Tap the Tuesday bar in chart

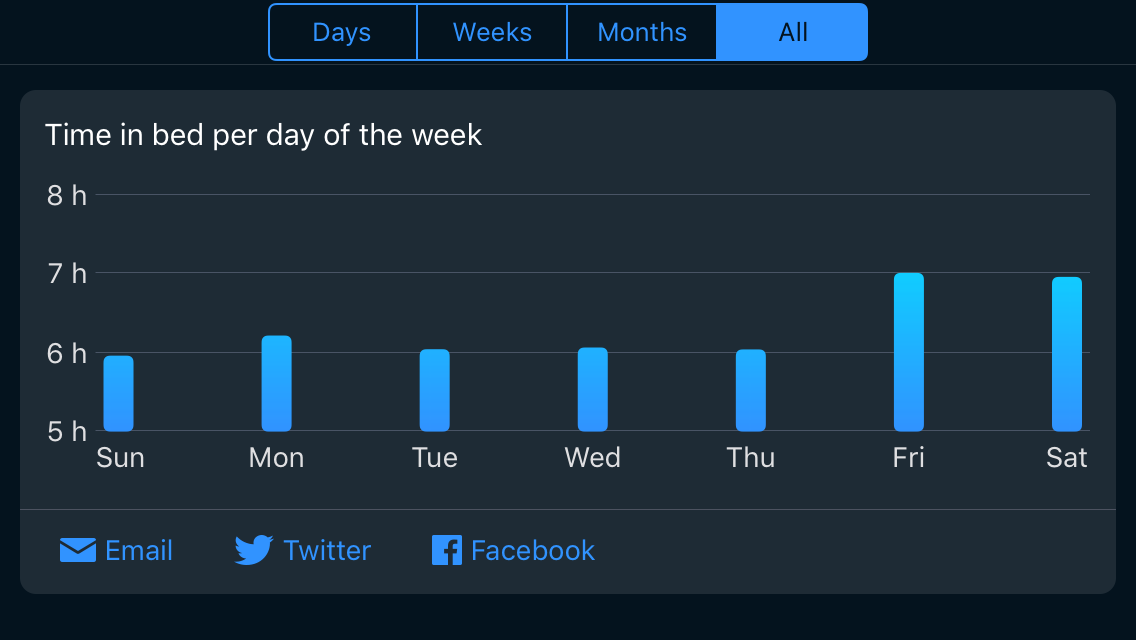[x=434, y=390]
